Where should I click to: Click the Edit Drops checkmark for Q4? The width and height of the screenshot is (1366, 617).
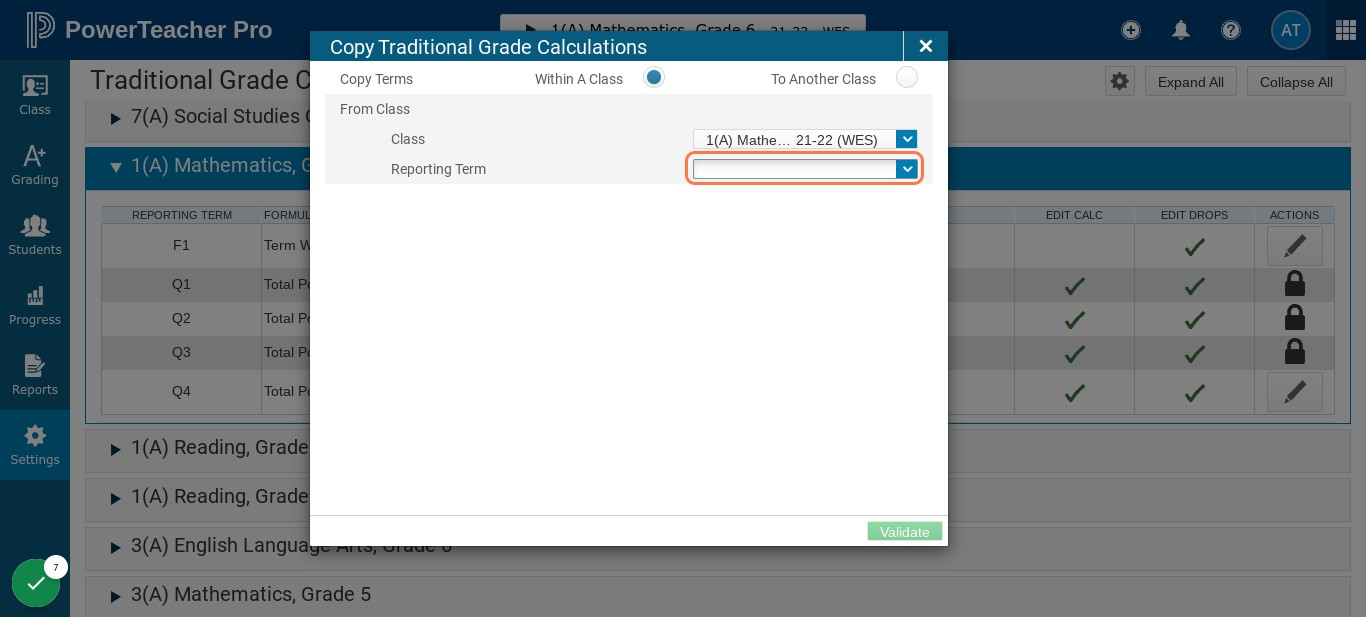[x=1195, y=393]
